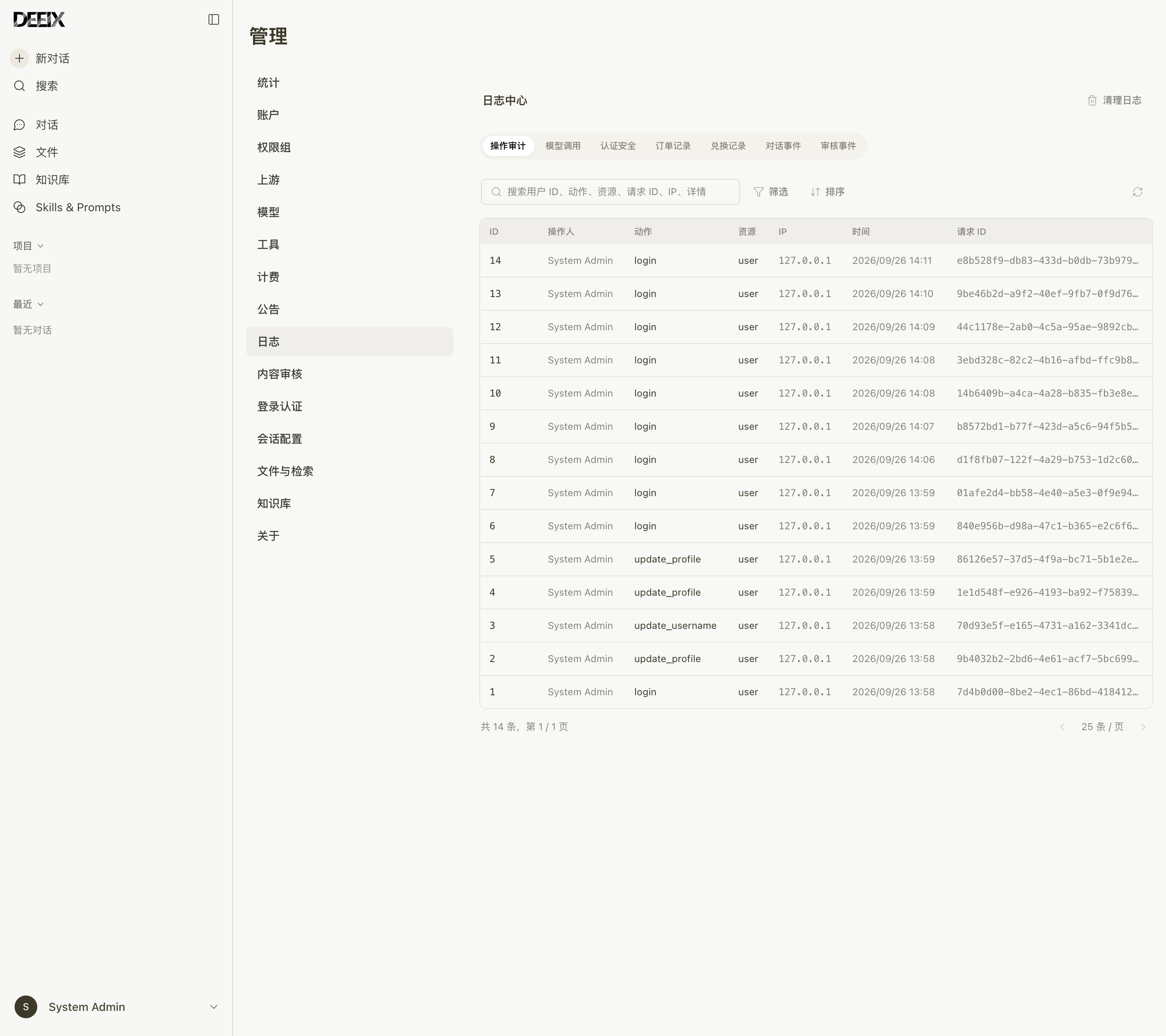Go to previous page arrow

pyautogui.click(x=1062, y=727)
